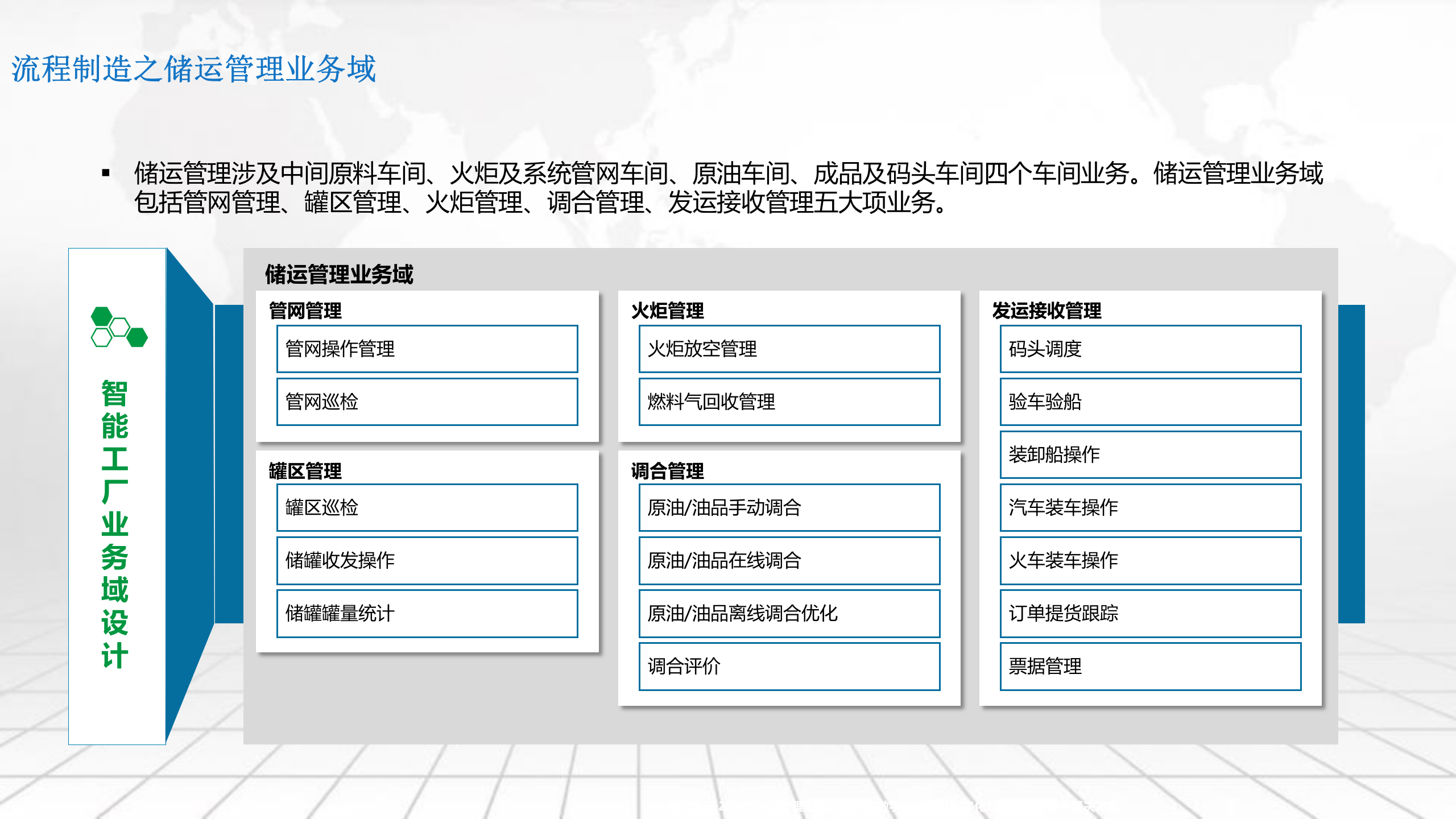This screenshot has width=1456, height=819.
Task: Click the vertical 智能工厂业务域设计 label
Action: (x=115, y=523)
